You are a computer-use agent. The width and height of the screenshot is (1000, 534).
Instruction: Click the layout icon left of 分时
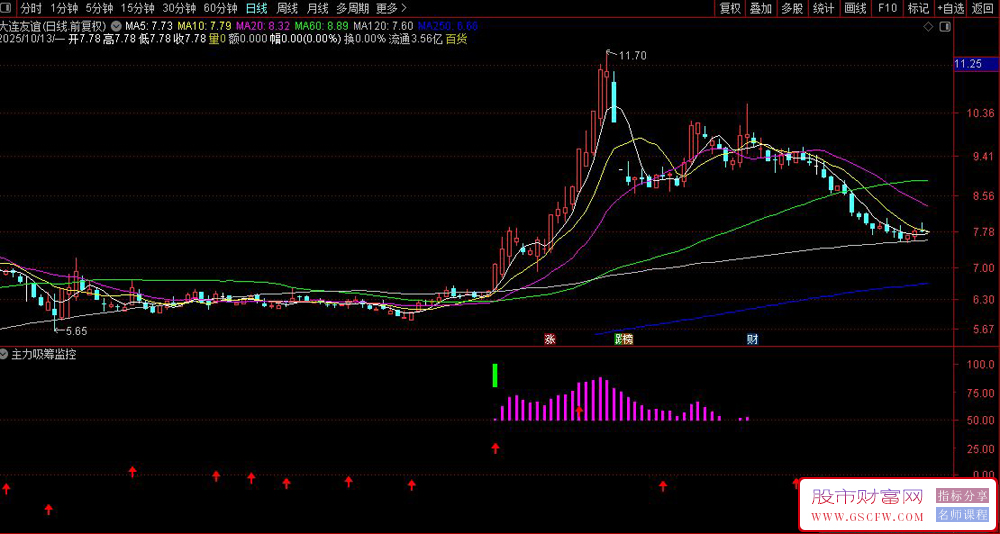7,8
